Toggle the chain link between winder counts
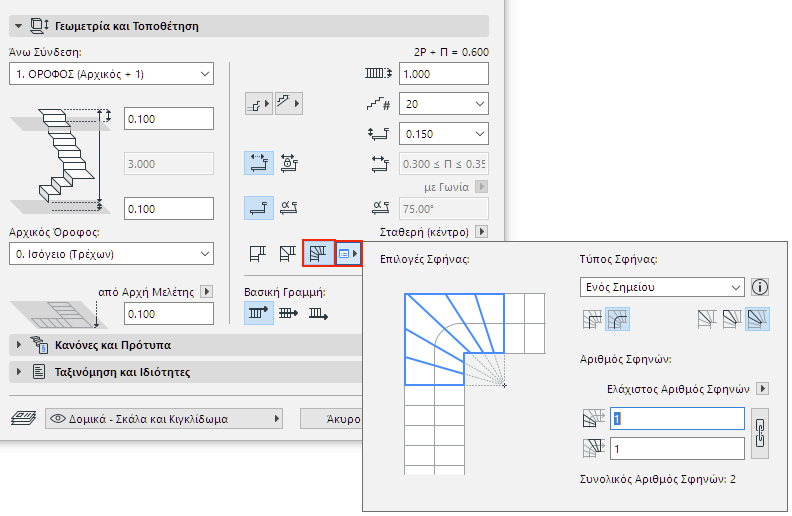 [x=760, y=433]
